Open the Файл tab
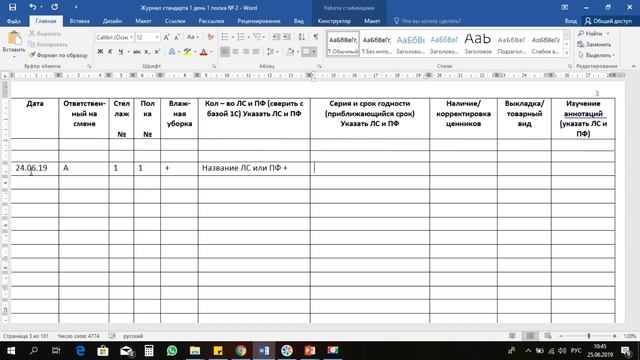The image size is (640, 360). pos(13,21)
